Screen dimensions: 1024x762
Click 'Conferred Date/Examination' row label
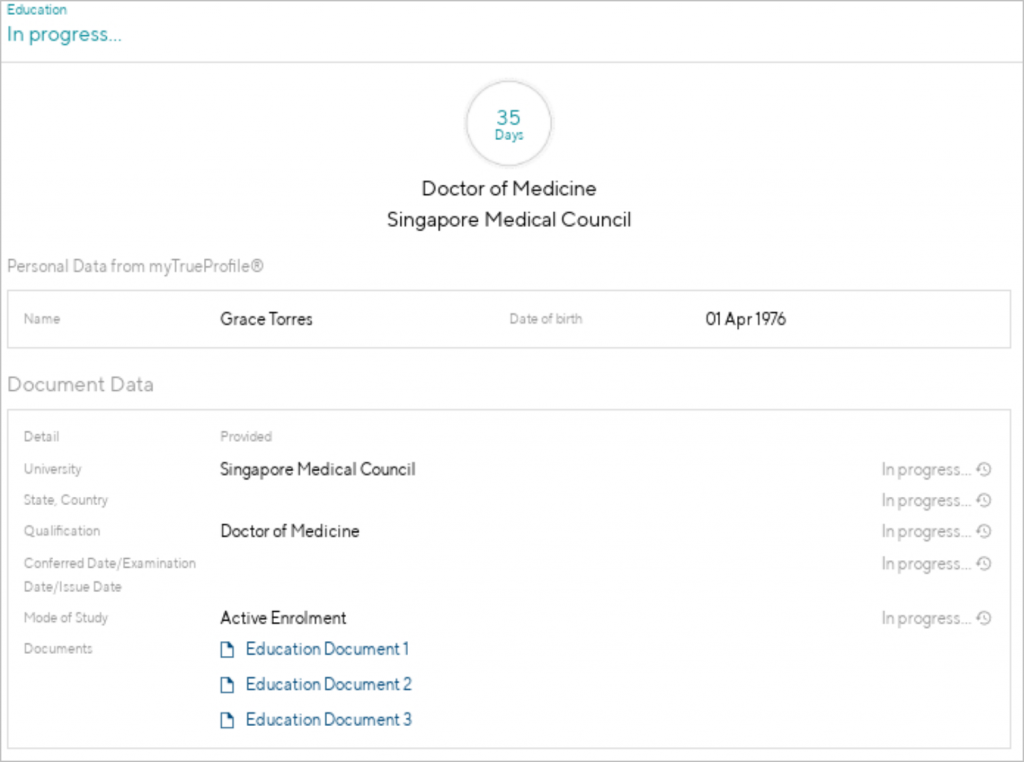point(110,563)
